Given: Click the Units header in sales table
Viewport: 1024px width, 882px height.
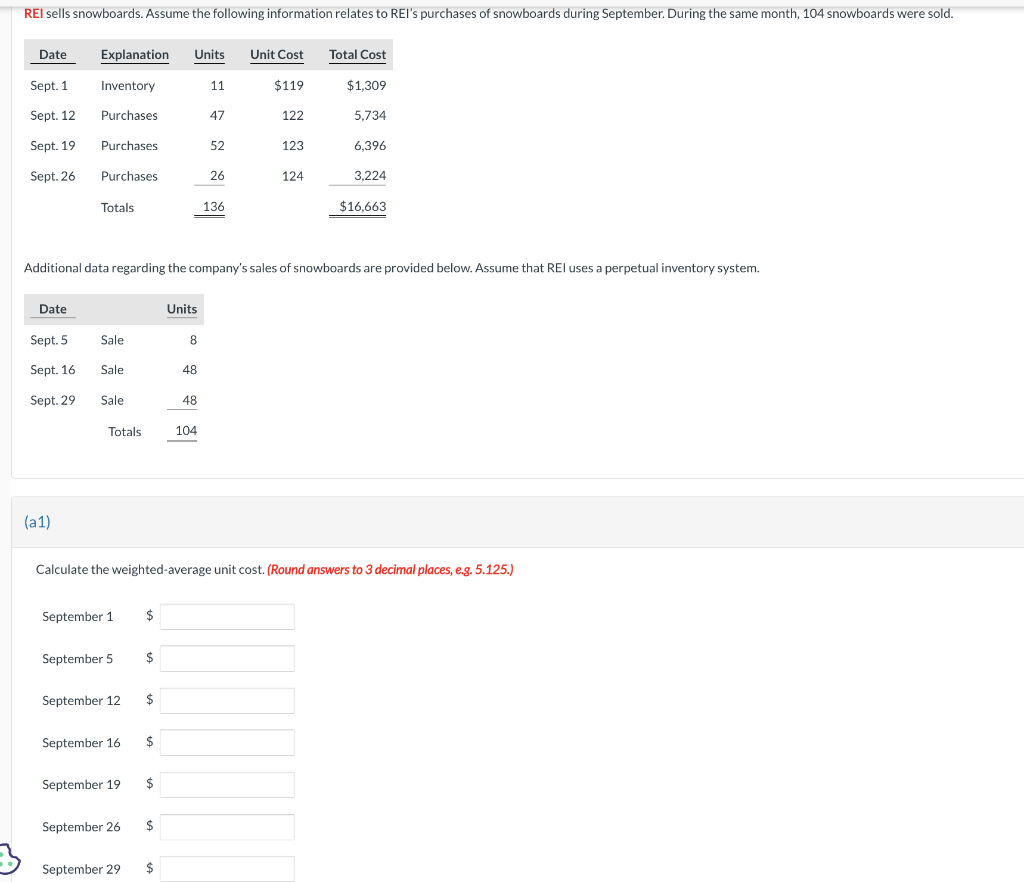Looking at the screenshot, I should pyautogui.click(x=181, y=309).
